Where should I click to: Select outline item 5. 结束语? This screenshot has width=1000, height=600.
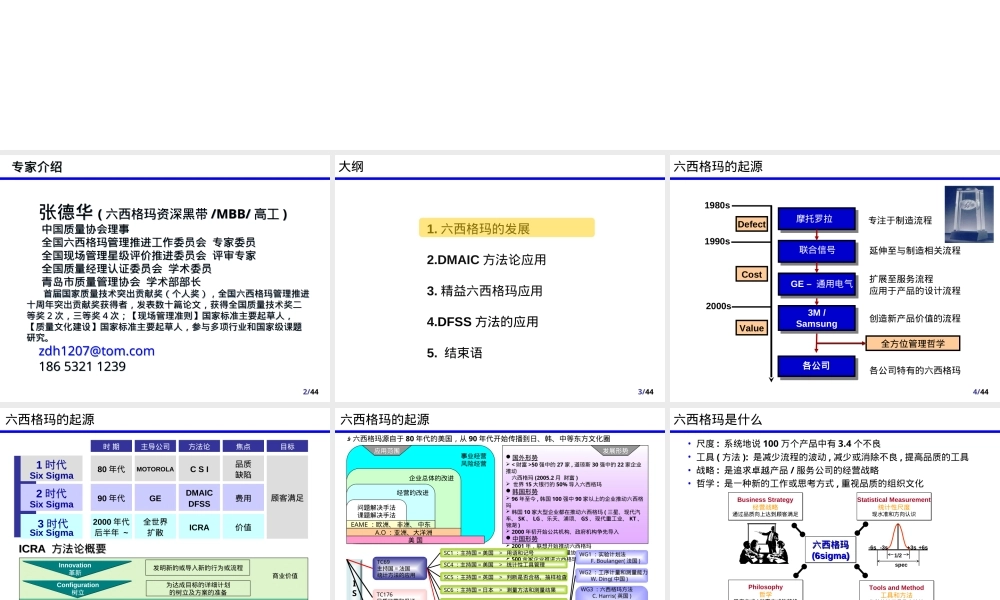click(x=454, y=353)
